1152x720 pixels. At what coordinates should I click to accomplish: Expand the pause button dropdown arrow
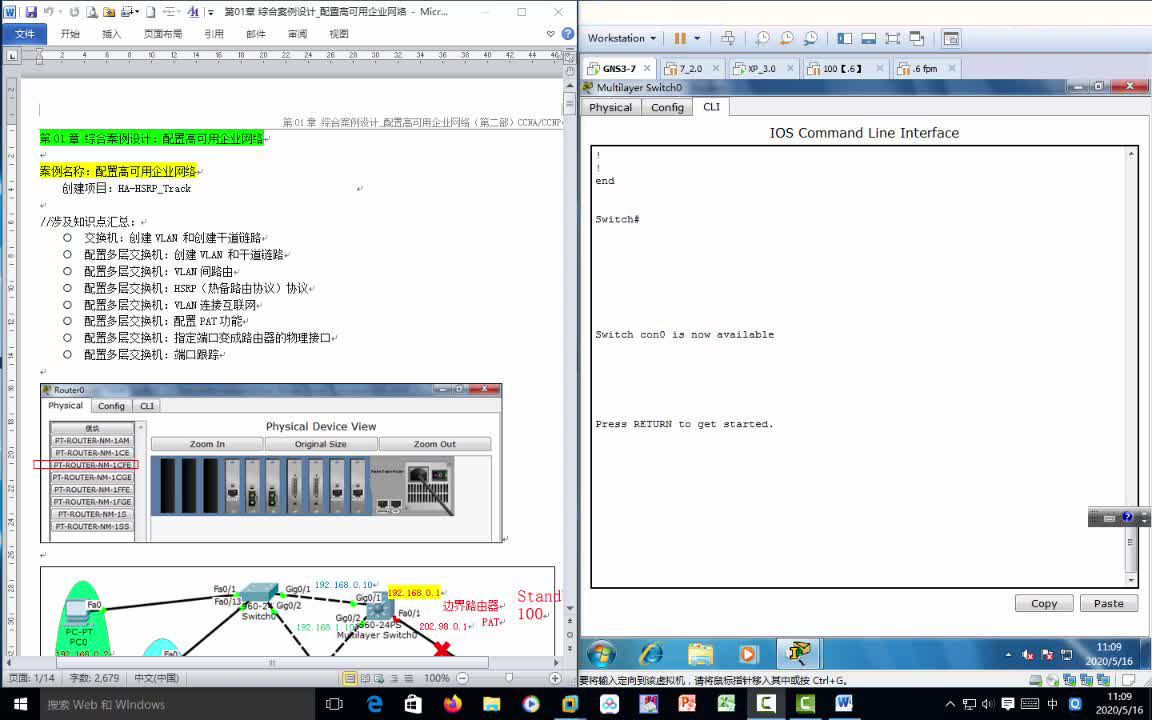(697, 39)
